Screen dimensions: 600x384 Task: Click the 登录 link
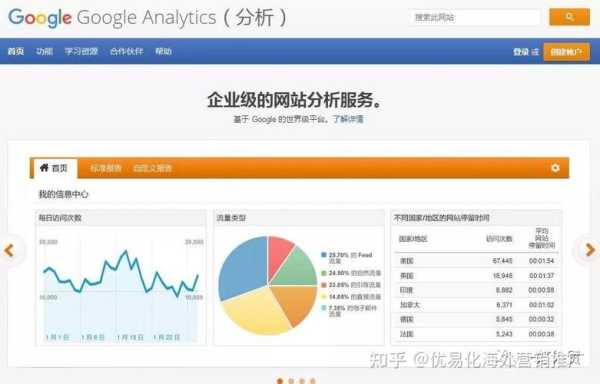521,52
